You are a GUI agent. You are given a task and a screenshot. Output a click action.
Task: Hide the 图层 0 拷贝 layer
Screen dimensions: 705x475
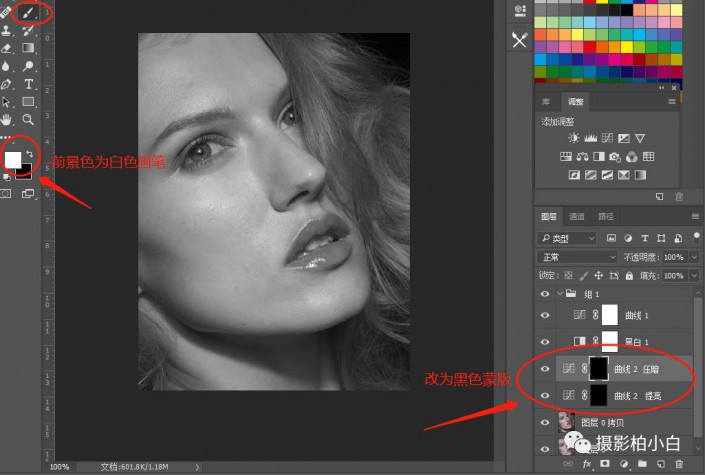(545, 422)
